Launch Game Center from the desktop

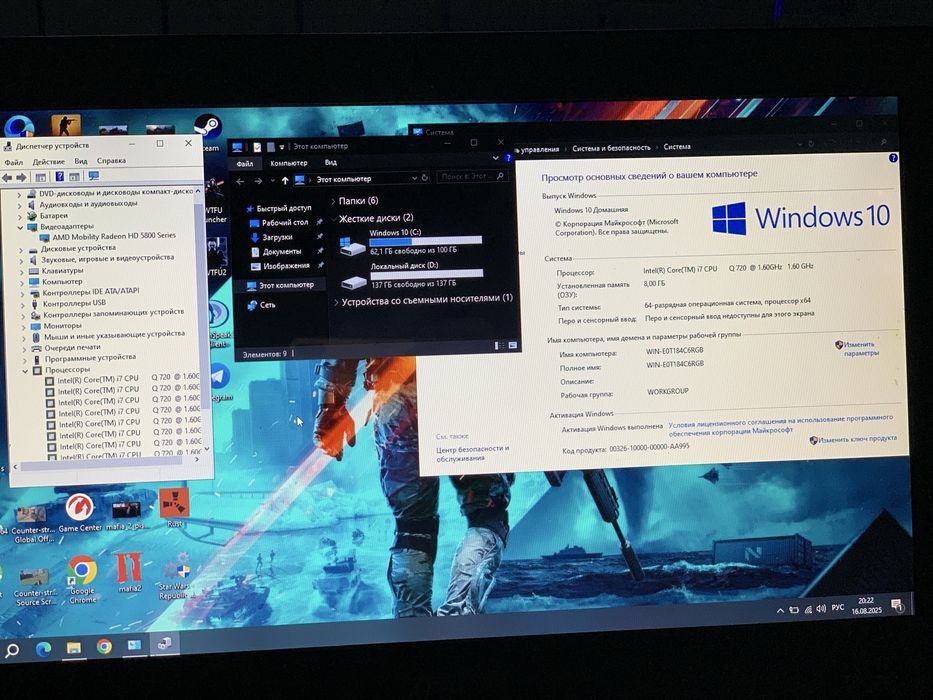(80, 512)
